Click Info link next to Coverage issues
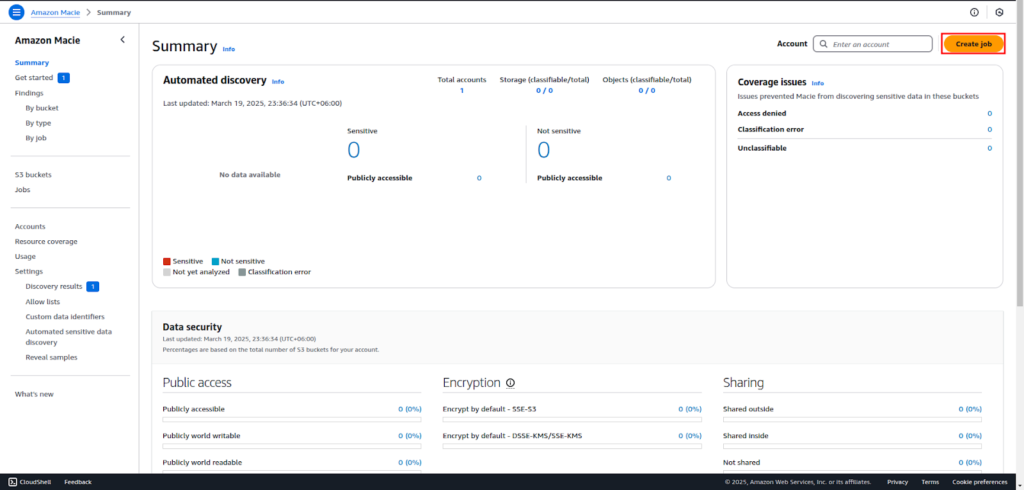The width and height of the screenshot is (1024, 490). 818,84
